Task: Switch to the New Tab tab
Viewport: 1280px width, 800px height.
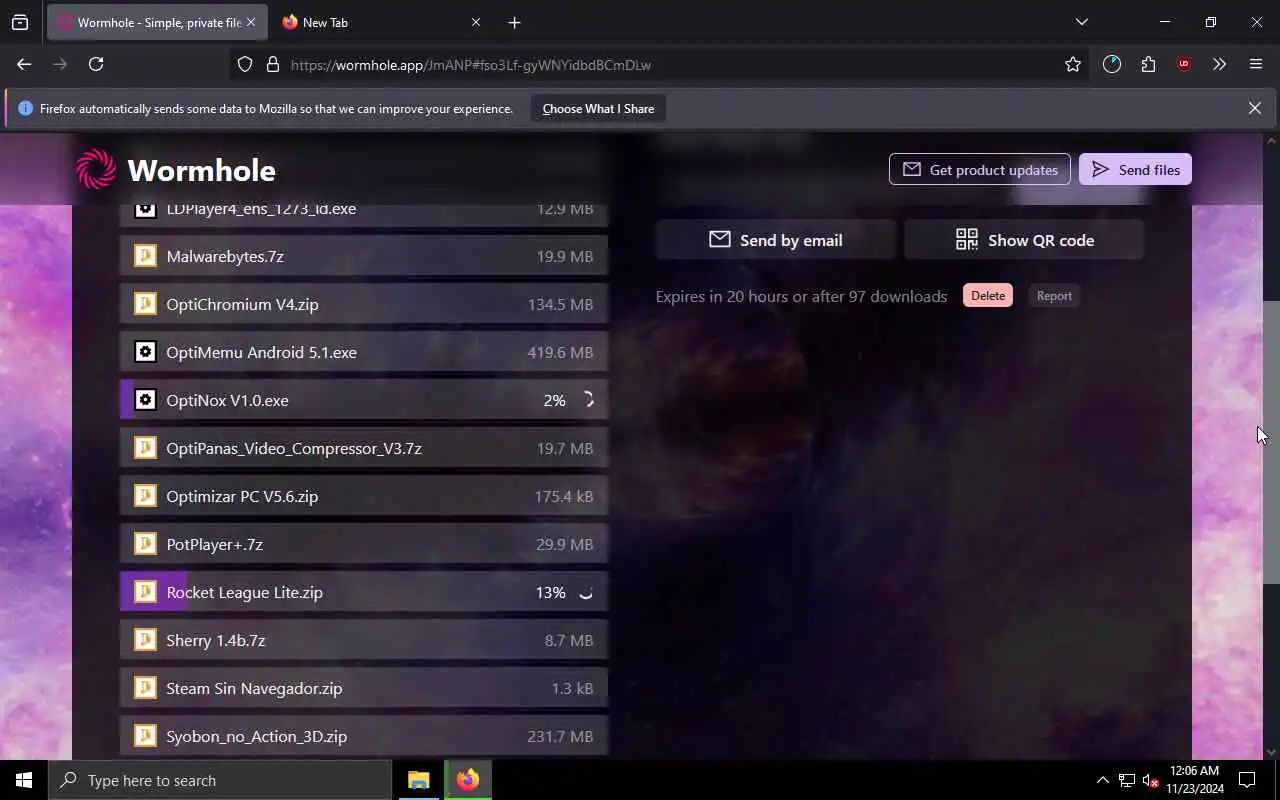Action: (381, 22)
